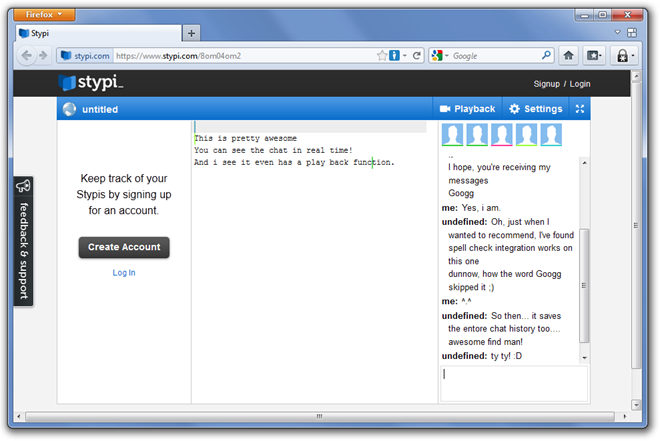This screenshot has height=441, width=660.
Task: Select the avatar with pink underline
Action: pos(502,135)
